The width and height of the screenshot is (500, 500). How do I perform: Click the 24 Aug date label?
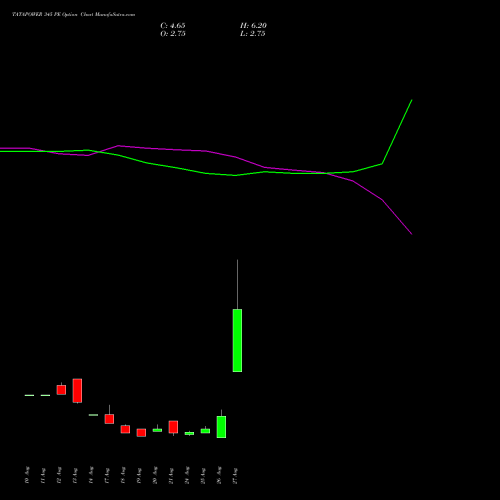tap(187, 476)
